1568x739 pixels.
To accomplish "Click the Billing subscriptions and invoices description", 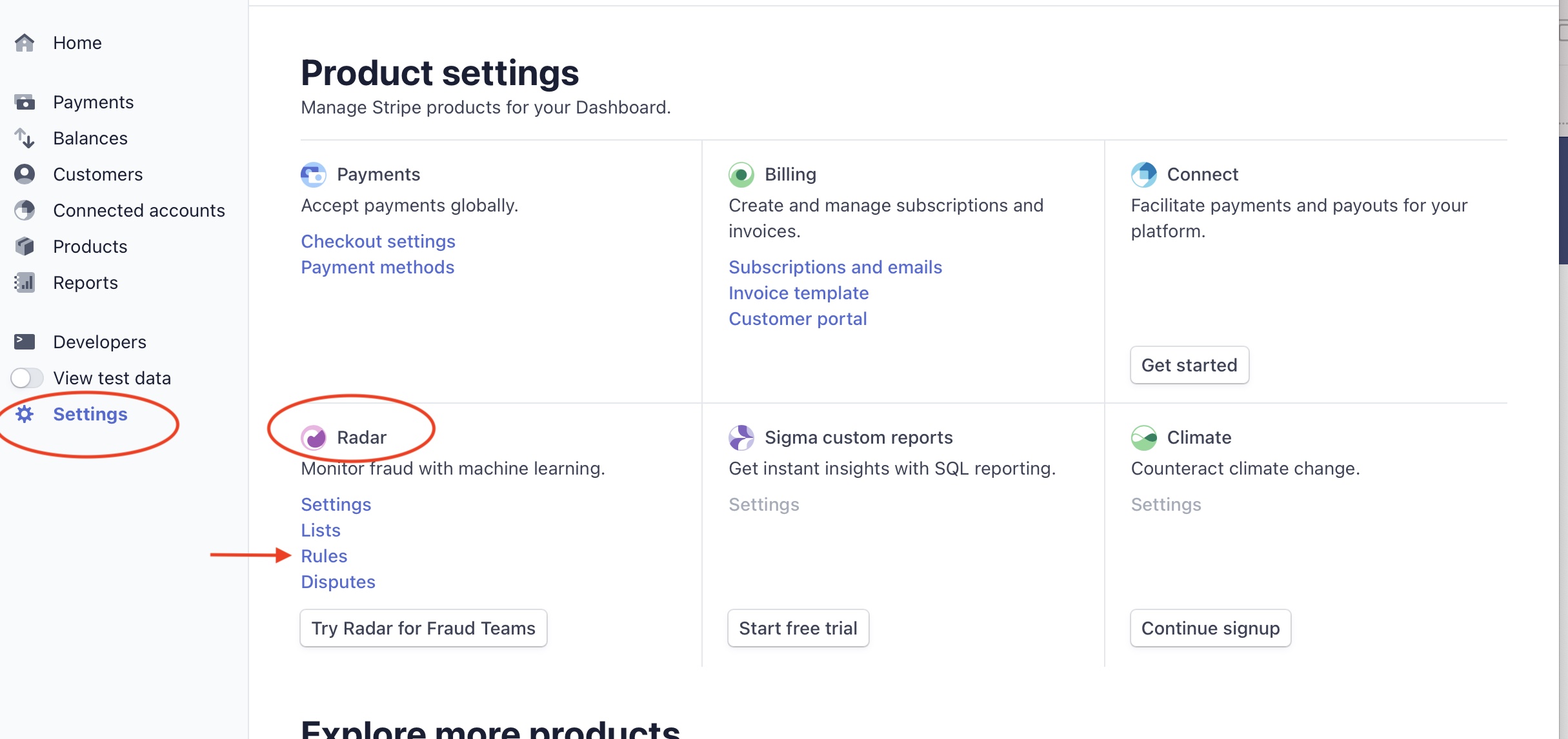I will pyautogui.click(x=886, y=218).
